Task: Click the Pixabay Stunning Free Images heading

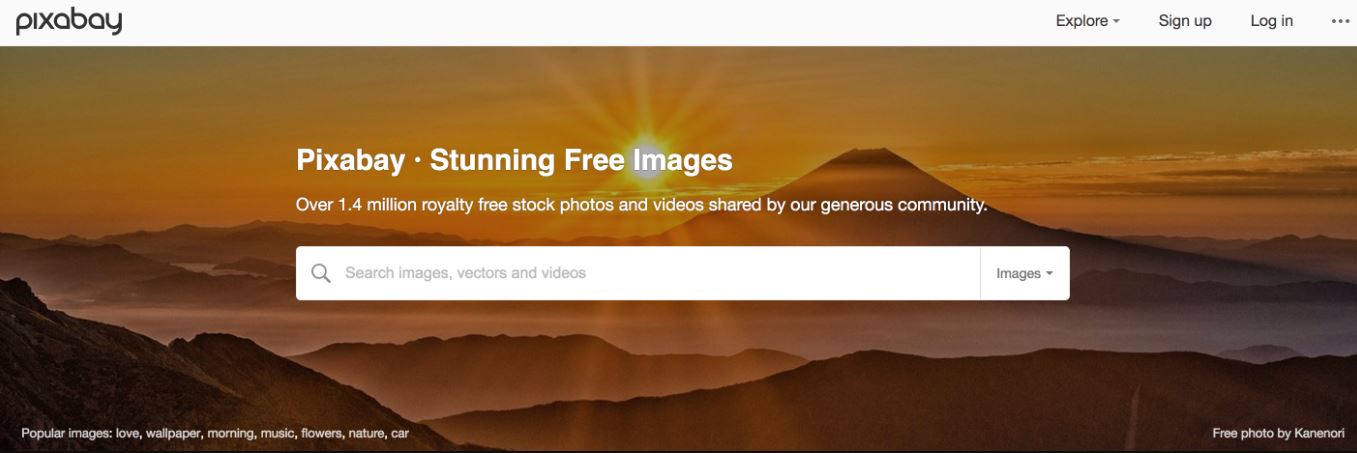Action: (514, 160)
